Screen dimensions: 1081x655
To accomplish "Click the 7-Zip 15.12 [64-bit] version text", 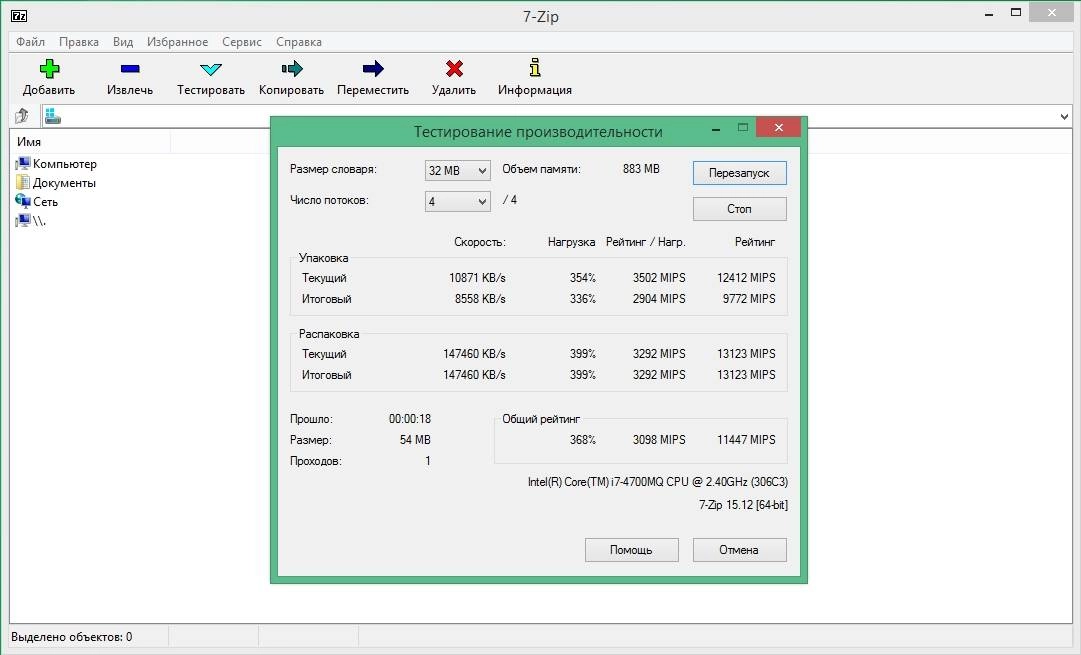I will click(743, 505).
